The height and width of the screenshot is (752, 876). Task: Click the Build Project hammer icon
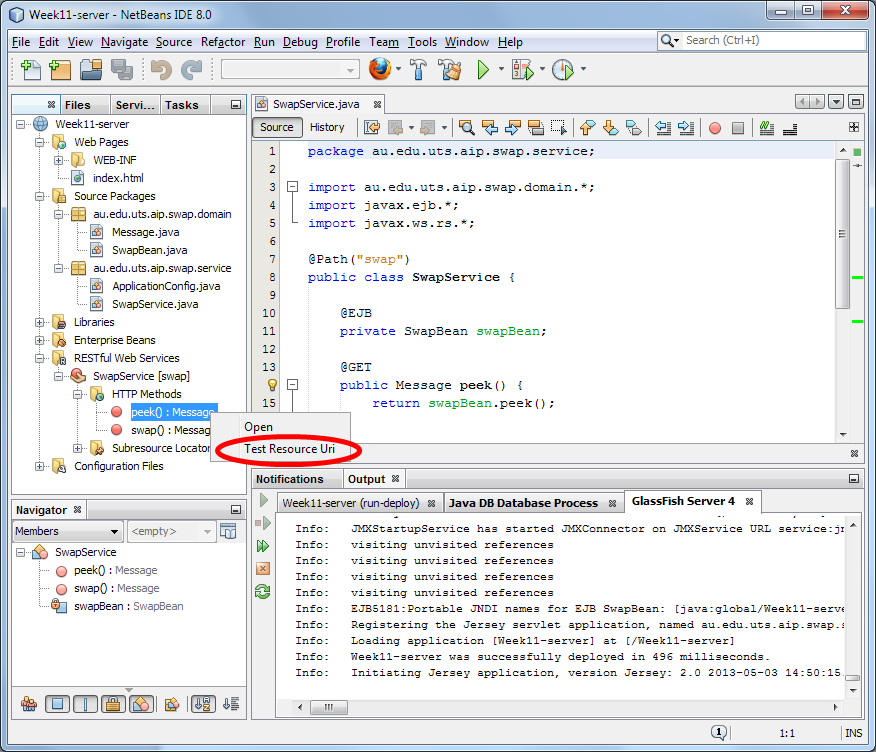click(419, 70)
